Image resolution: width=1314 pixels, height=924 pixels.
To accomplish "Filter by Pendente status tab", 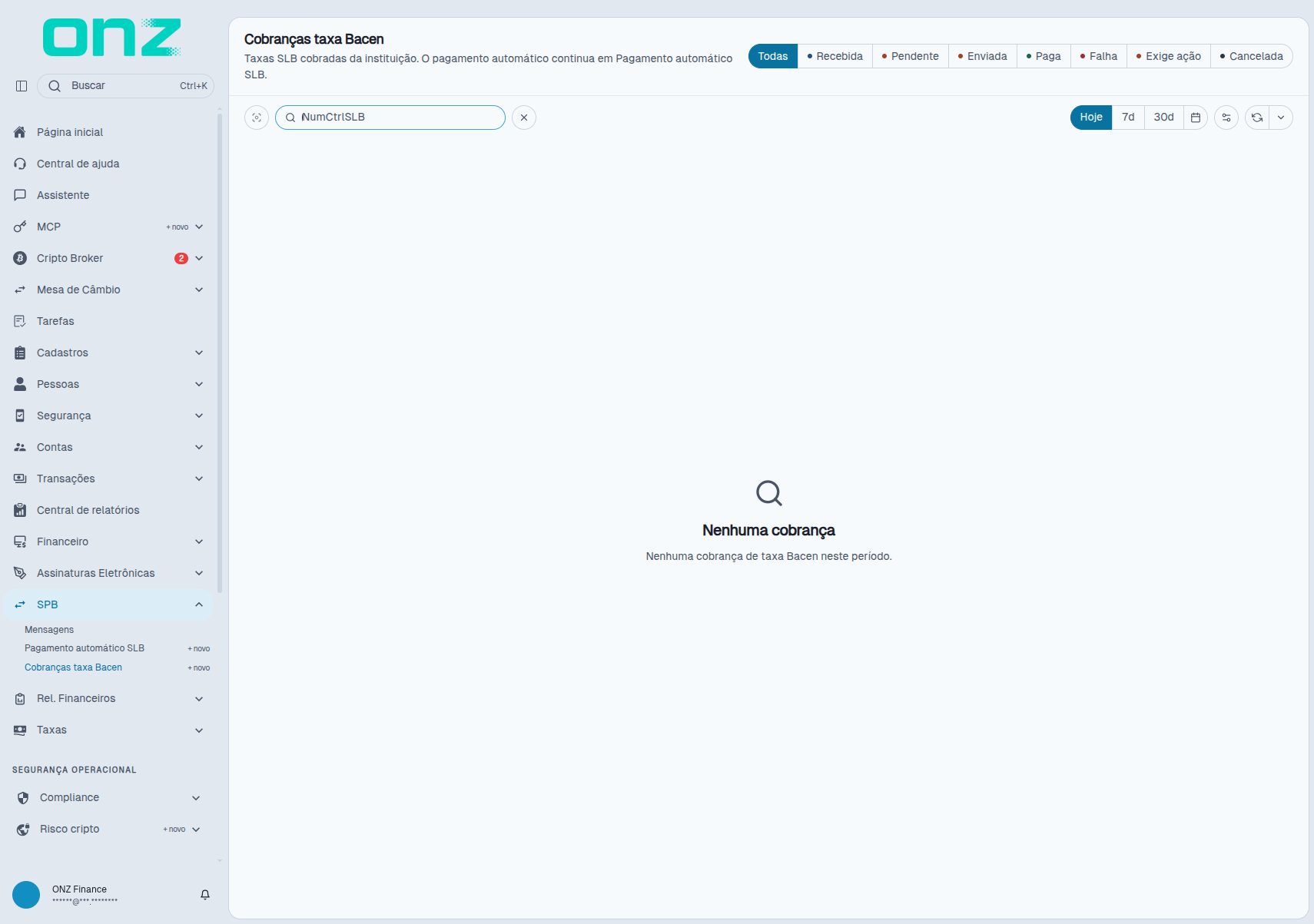I will [911, 56].
